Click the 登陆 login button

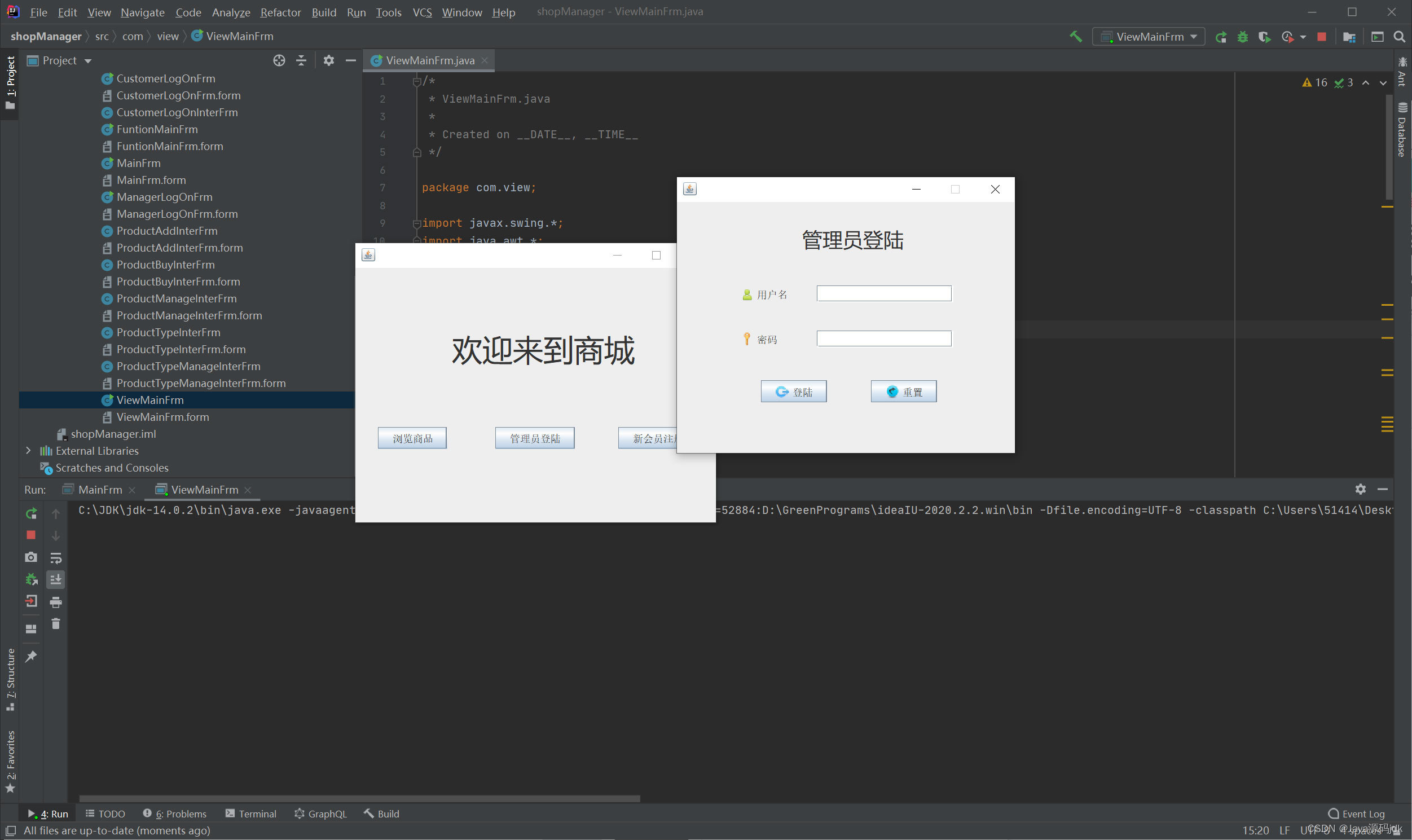[793, 392]
